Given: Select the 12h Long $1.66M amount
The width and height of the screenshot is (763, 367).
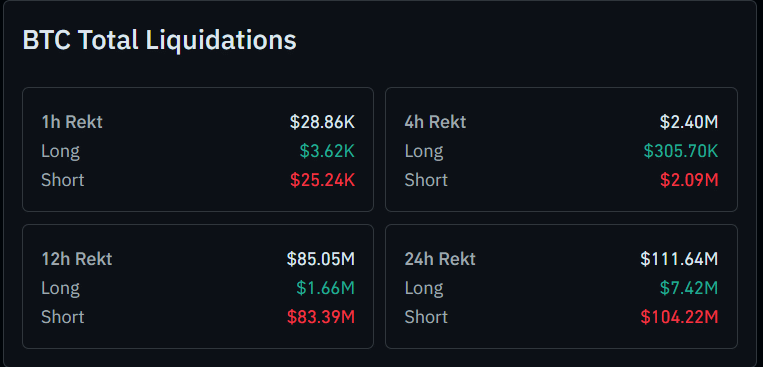Looking at the screenshot, I should coord(326,288).
